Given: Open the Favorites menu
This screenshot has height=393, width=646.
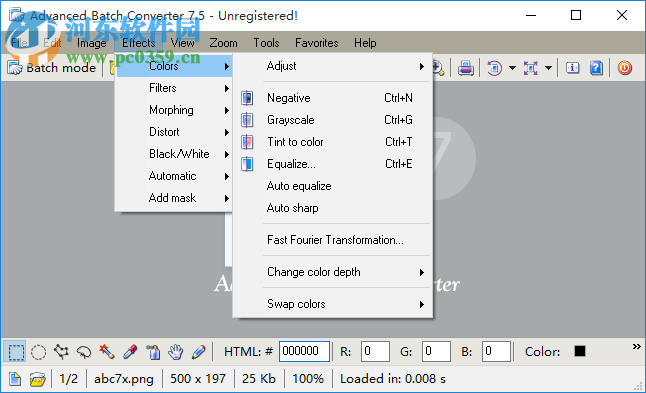Looking at the screenshot, I should (316, 43).
